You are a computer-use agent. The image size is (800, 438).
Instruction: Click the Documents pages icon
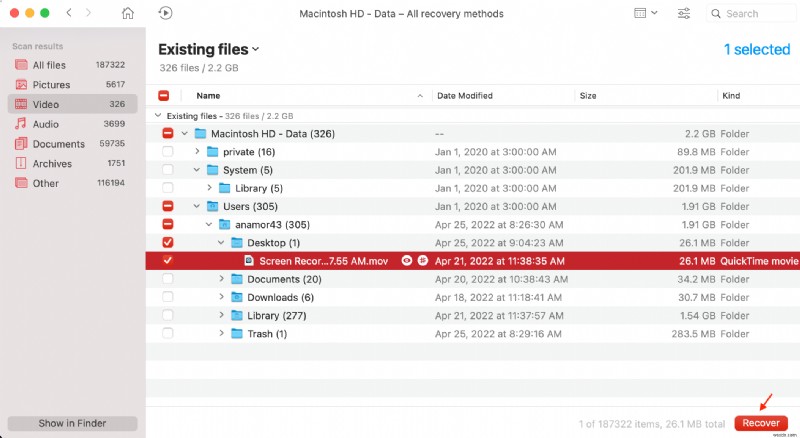(x=21, y=143)
